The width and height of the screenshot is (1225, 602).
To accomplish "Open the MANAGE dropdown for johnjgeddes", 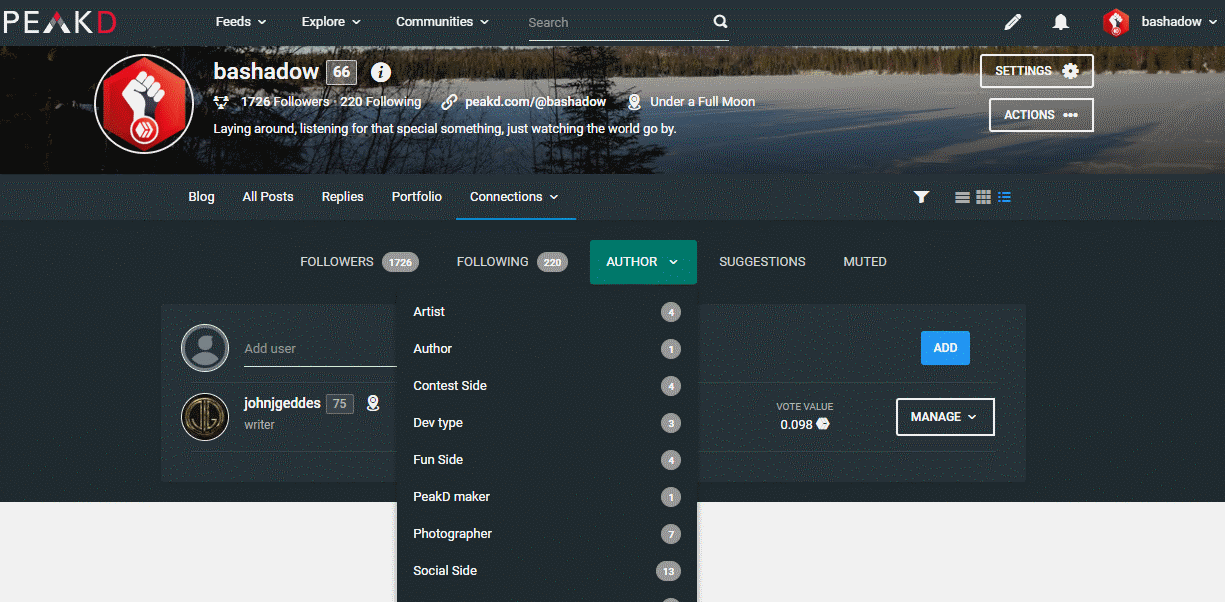I will click(945, 417).
